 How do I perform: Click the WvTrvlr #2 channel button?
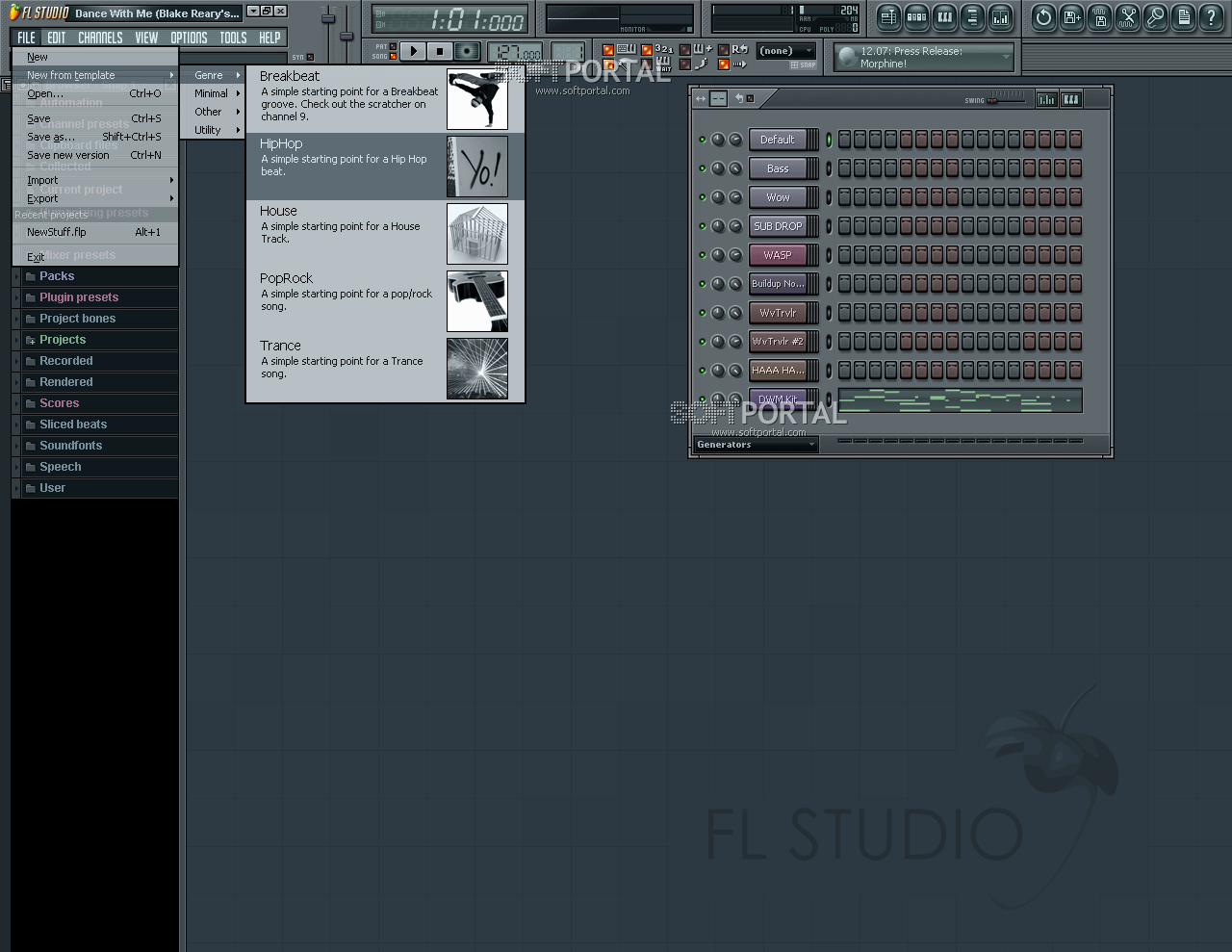click(778, 342)
